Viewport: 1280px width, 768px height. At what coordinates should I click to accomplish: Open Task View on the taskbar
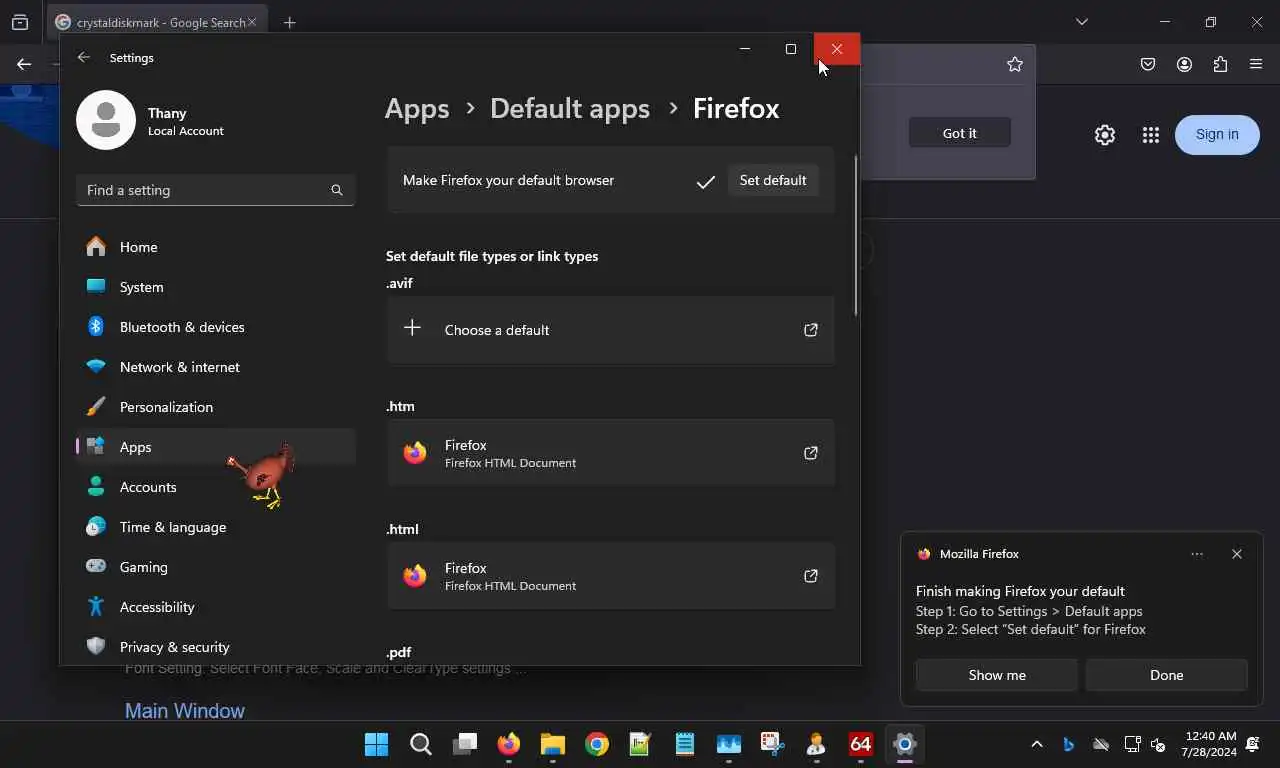(465, 744)
